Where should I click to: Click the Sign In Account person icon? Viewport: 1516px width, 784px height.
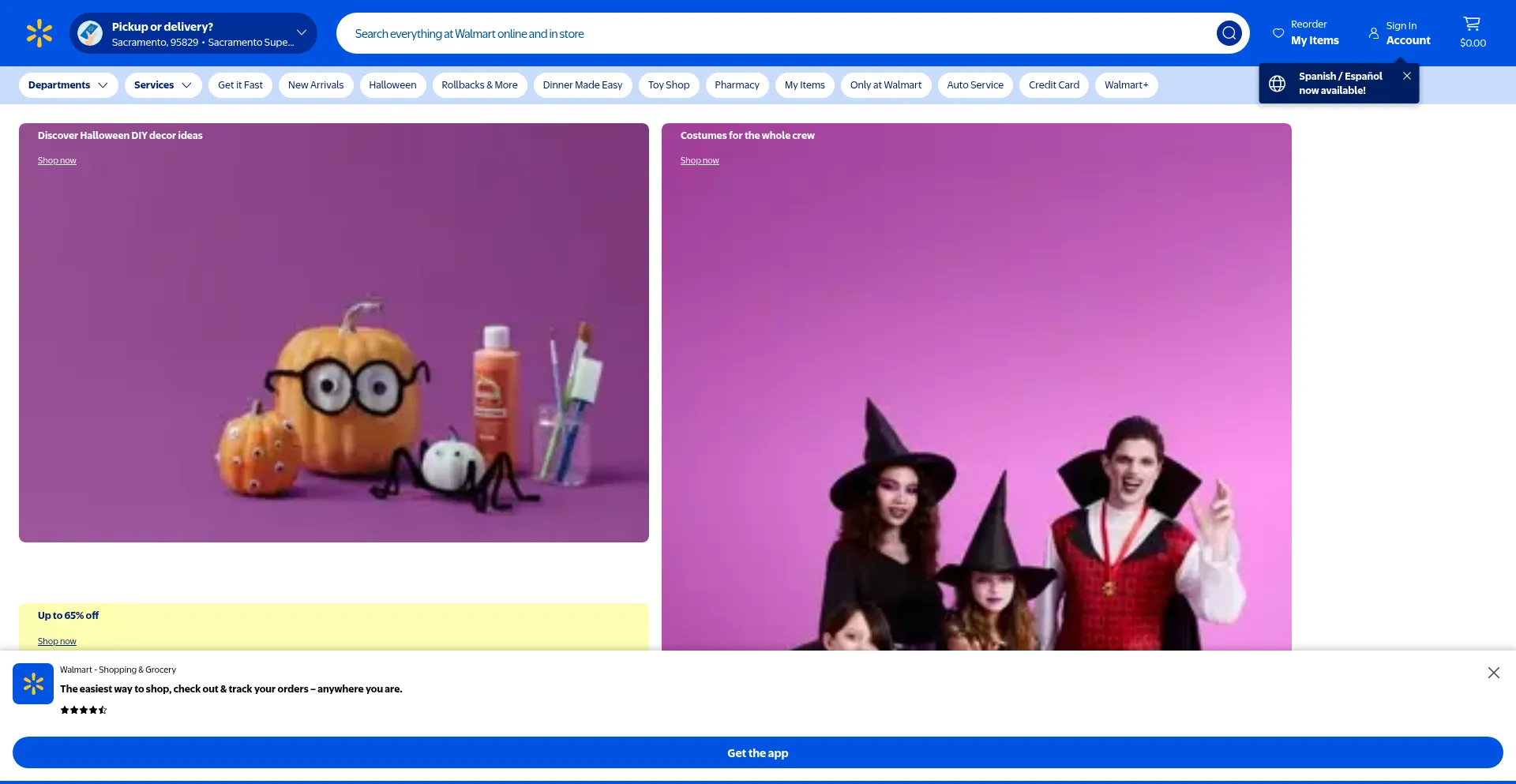tap(1374, 33)
